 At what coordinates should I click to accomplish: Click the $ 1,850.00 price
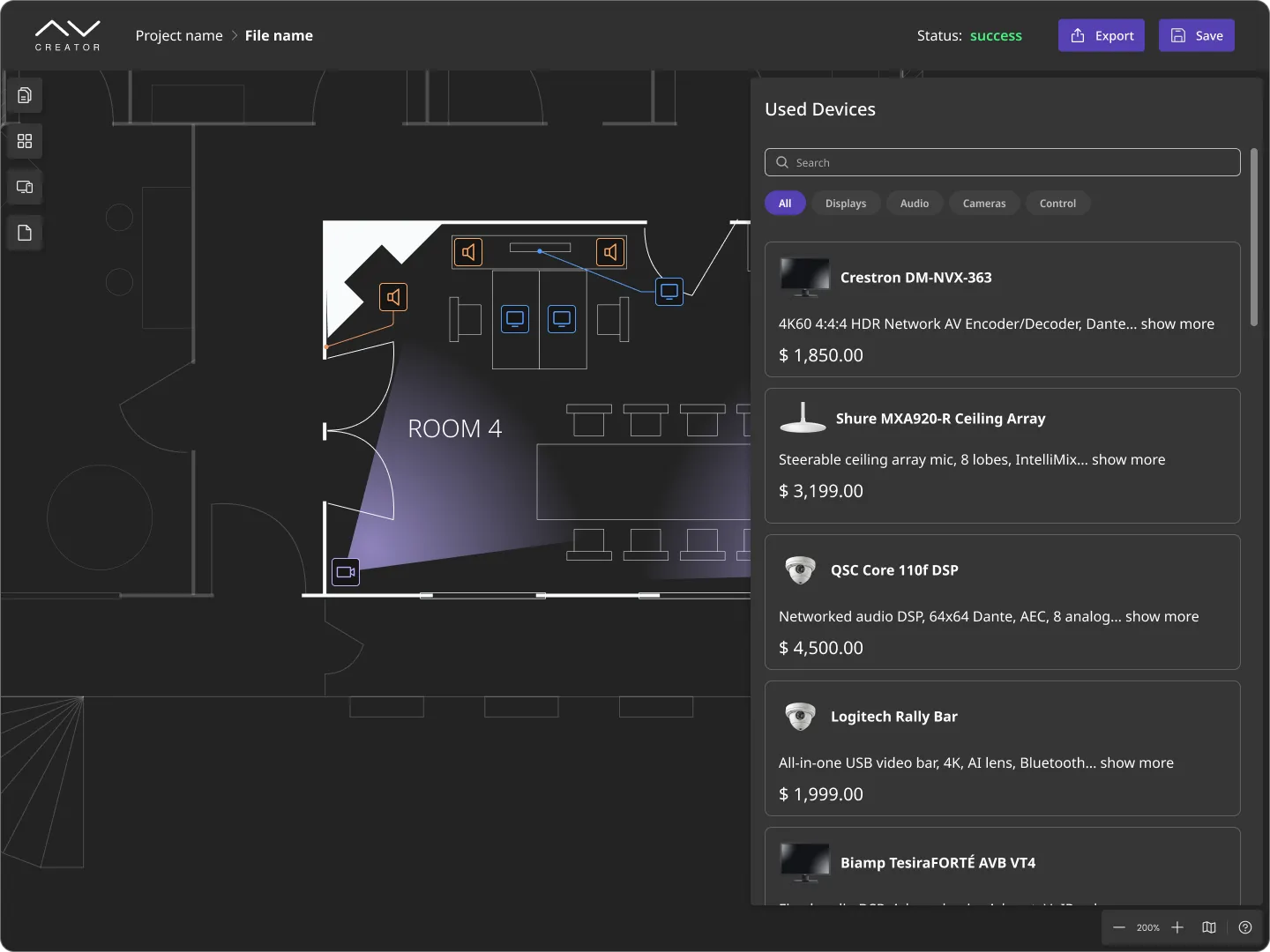(821, 355)
